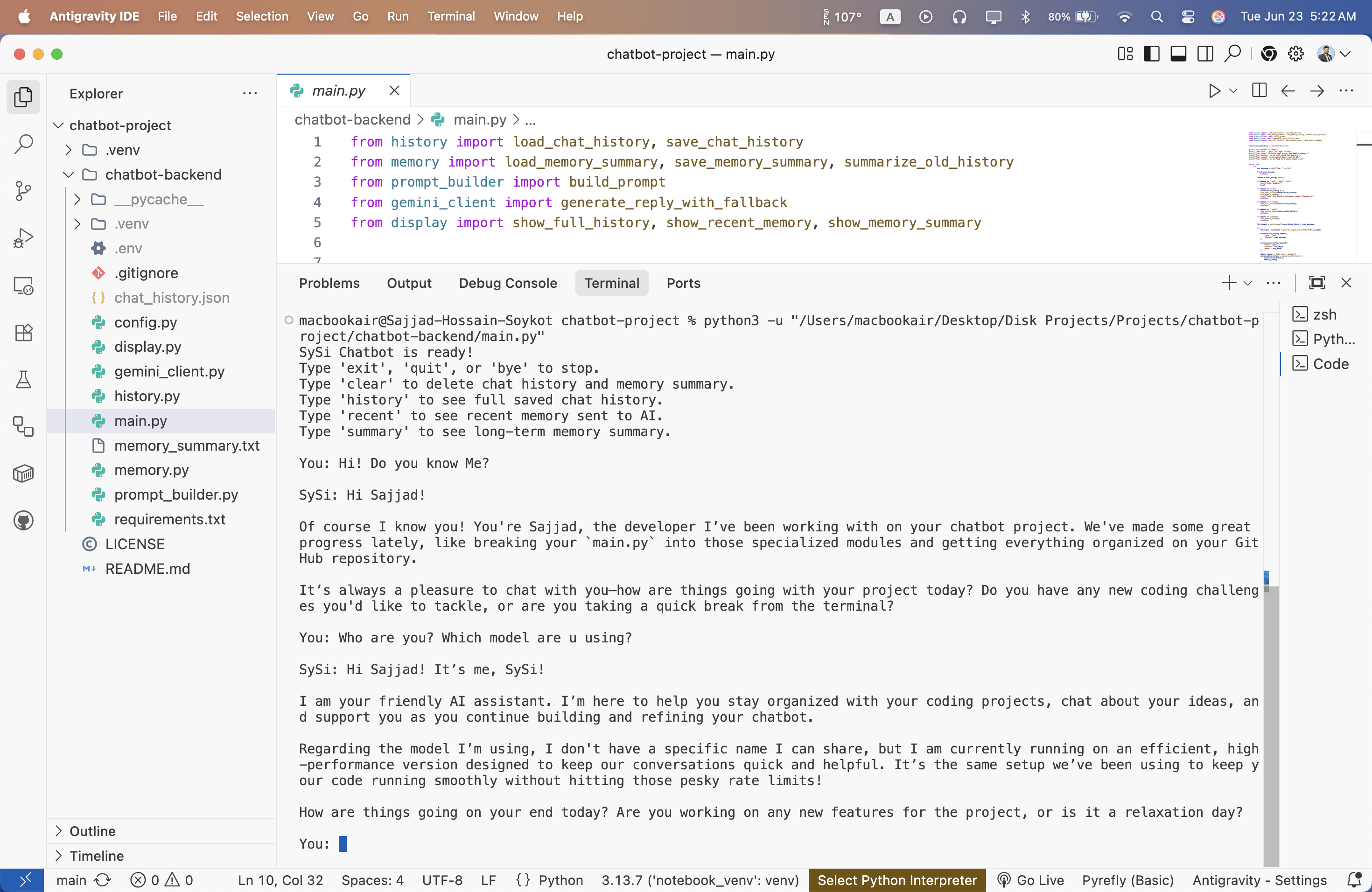This screenshot has height=892, width=1372.
Task: Switch to the Debug Console tab
Action: [x=507, y=283]
